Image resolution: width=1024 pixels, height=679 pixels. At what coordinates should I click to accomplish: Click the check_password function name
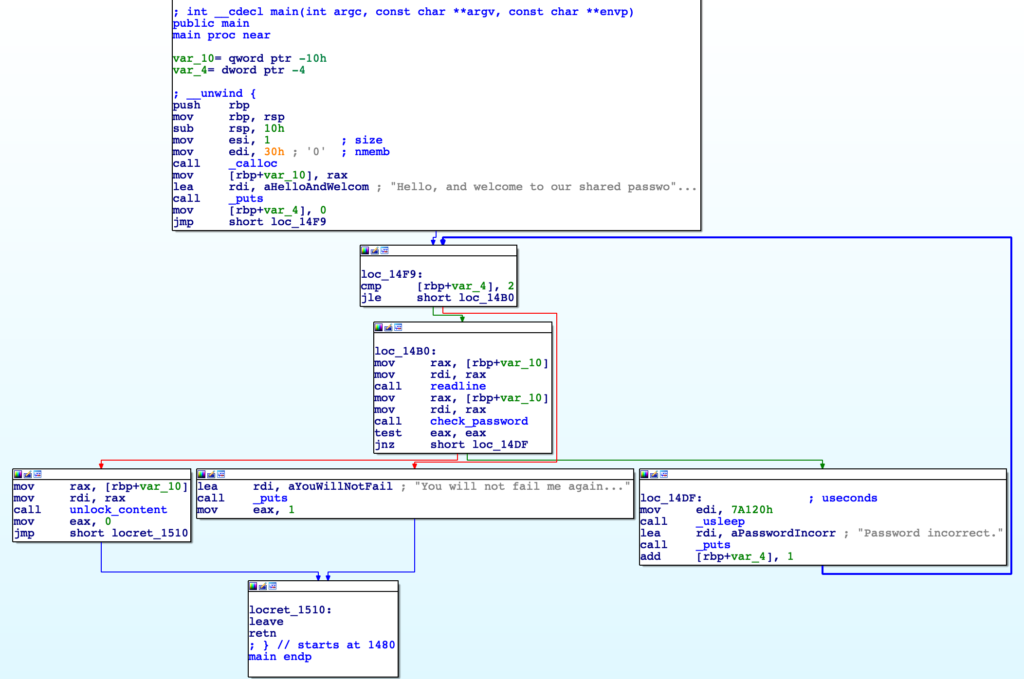click(x=479, y=422)
